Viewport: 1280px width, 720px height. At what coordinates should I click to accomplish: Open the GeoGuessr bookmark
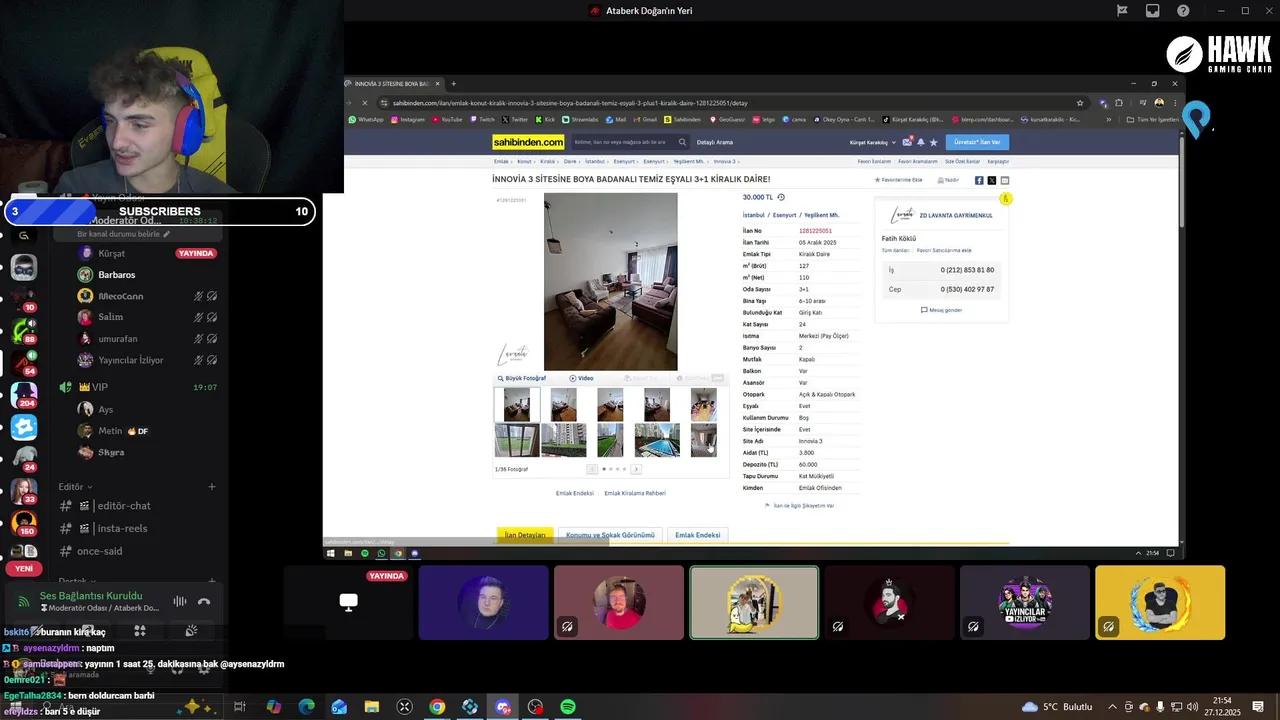click(x=727, y=119)
